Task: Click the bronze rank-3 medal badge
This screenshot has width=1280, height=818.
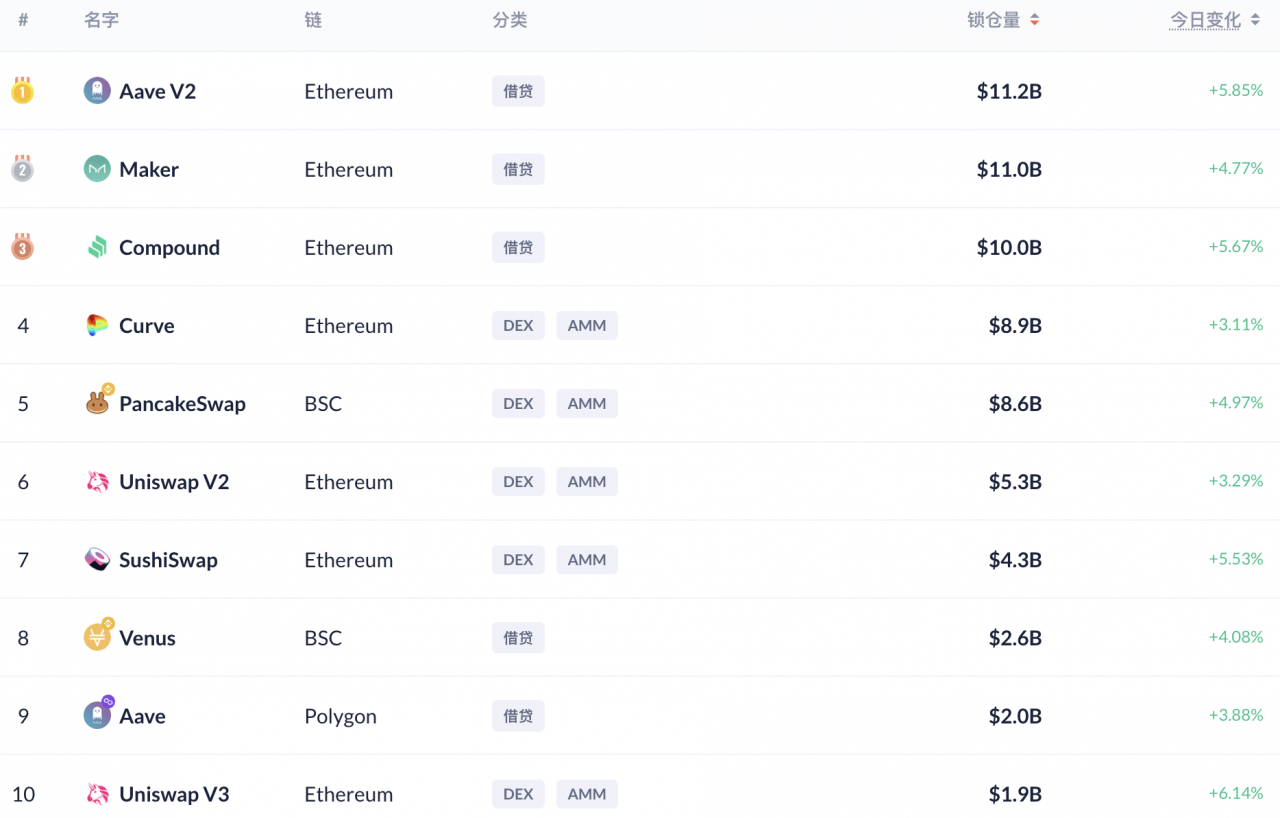Action: pyautogui.click(x=22, y=247)
